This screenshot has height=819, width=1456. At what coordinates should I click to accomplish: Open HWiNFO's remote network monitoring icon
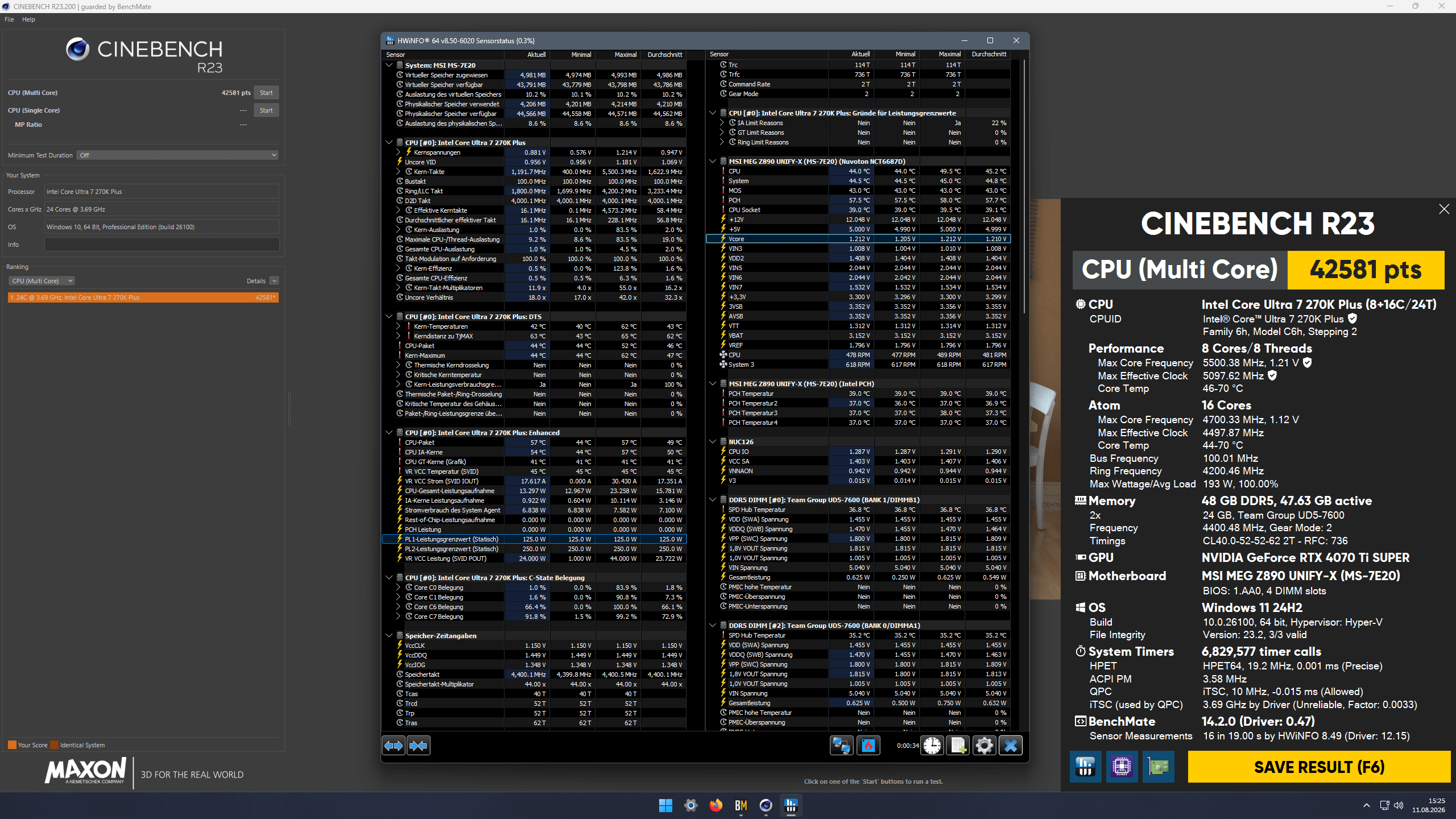pyautogui.click(x=841, y=745)
